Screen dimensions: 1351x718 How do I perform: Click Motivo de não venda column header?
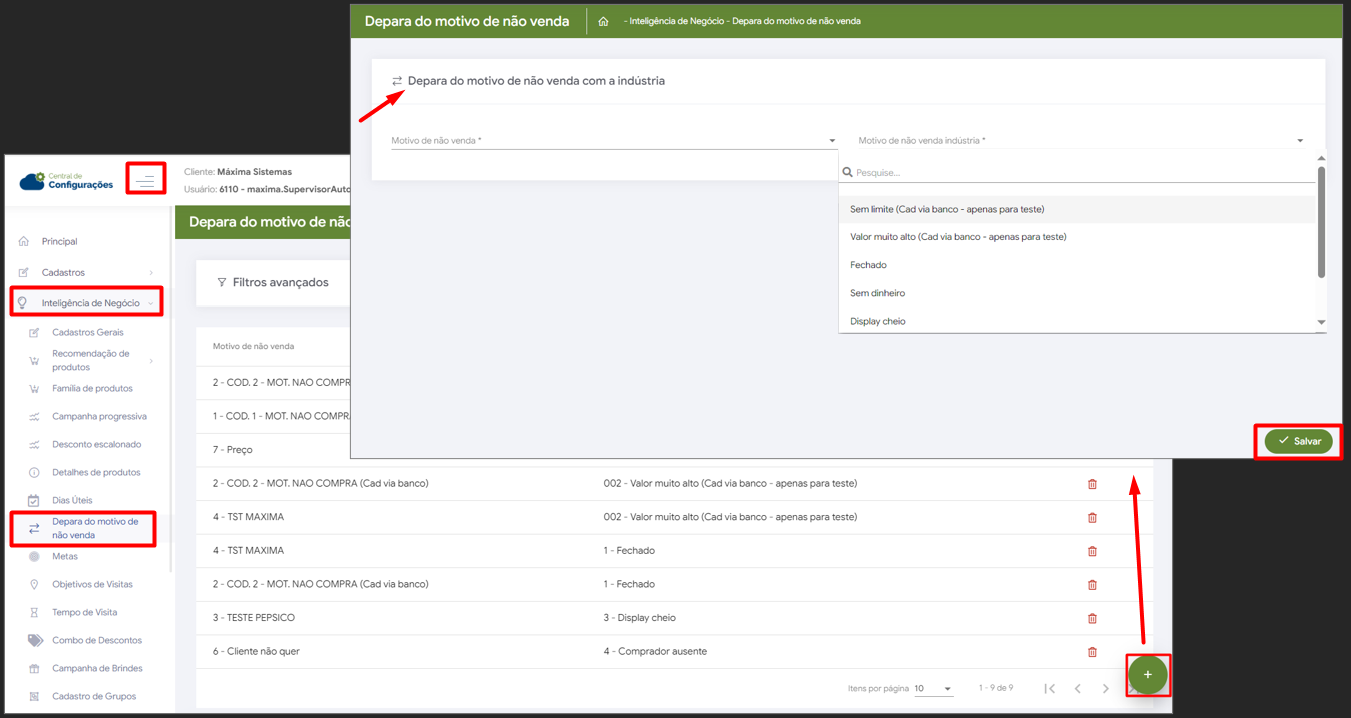(253, 346)
